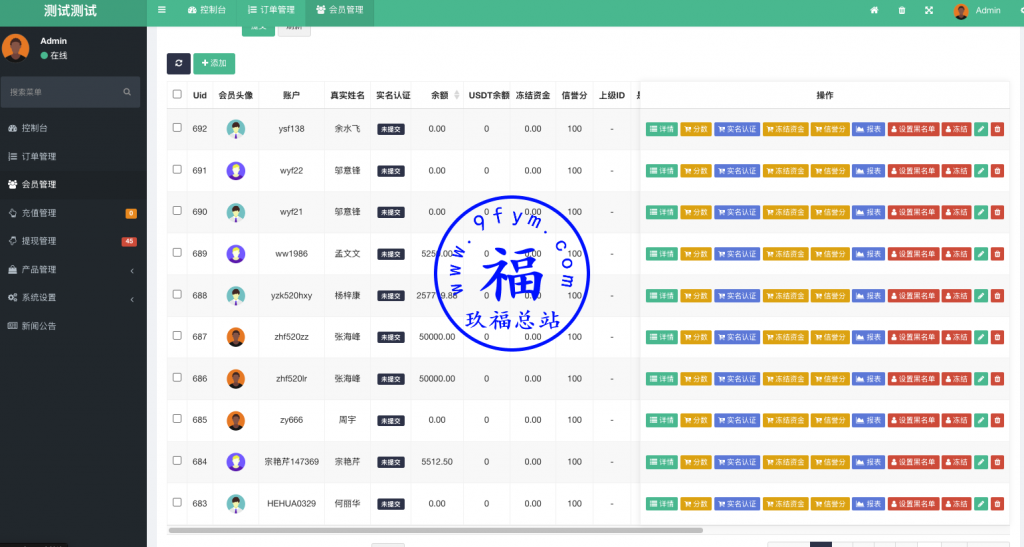Tick the checkbox for Uid 687 row

pos(177,337)
